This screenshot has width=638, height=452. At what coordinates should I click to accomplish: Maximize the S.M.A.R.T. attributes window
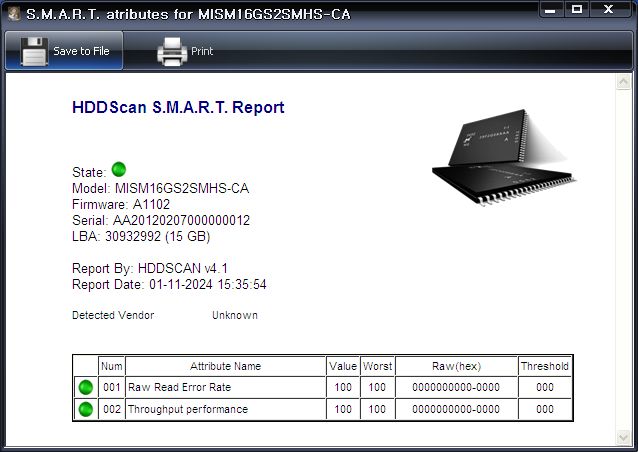pos(577,9)
